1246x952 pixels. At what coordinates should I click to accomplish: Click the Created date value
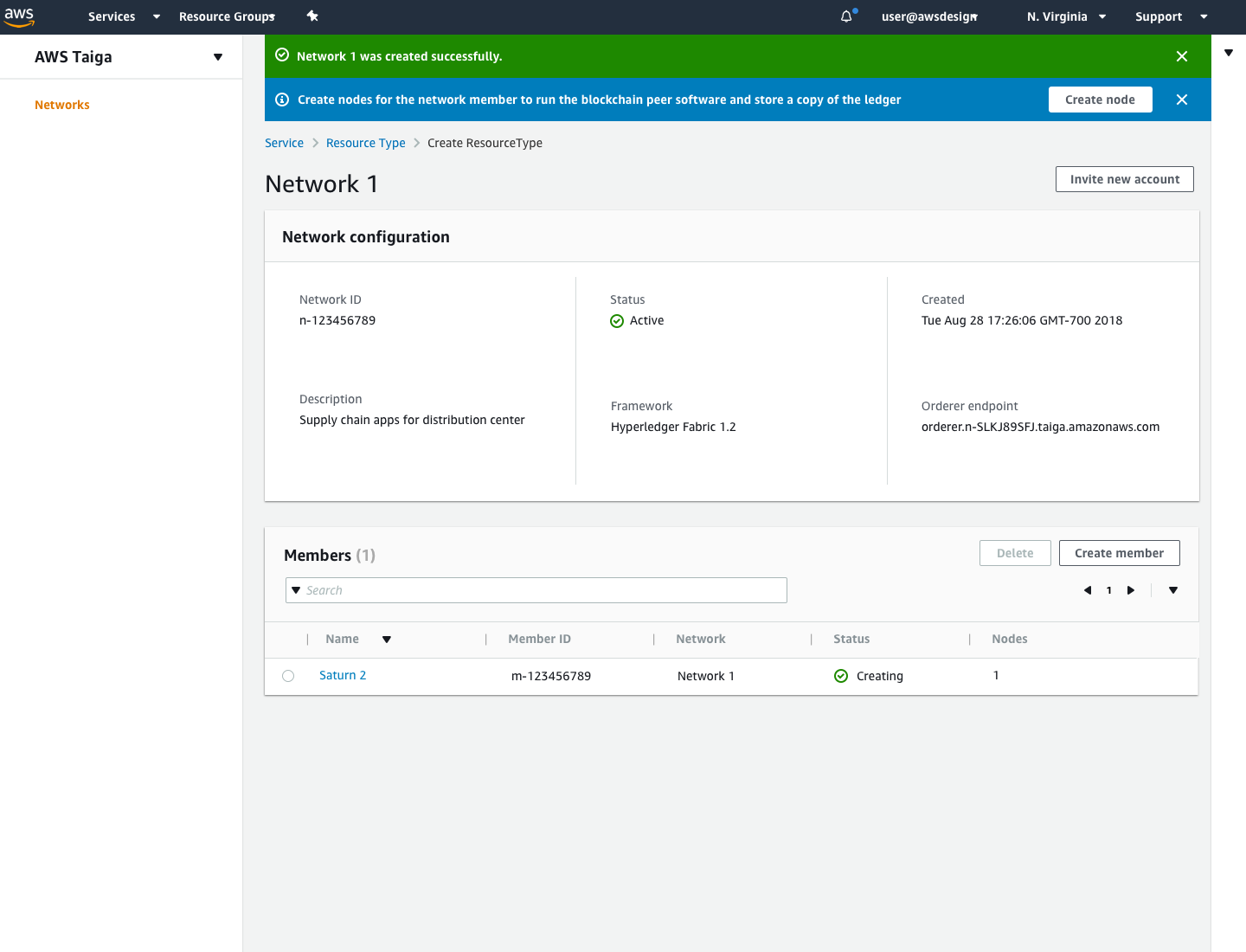(x=1022, y=320)
